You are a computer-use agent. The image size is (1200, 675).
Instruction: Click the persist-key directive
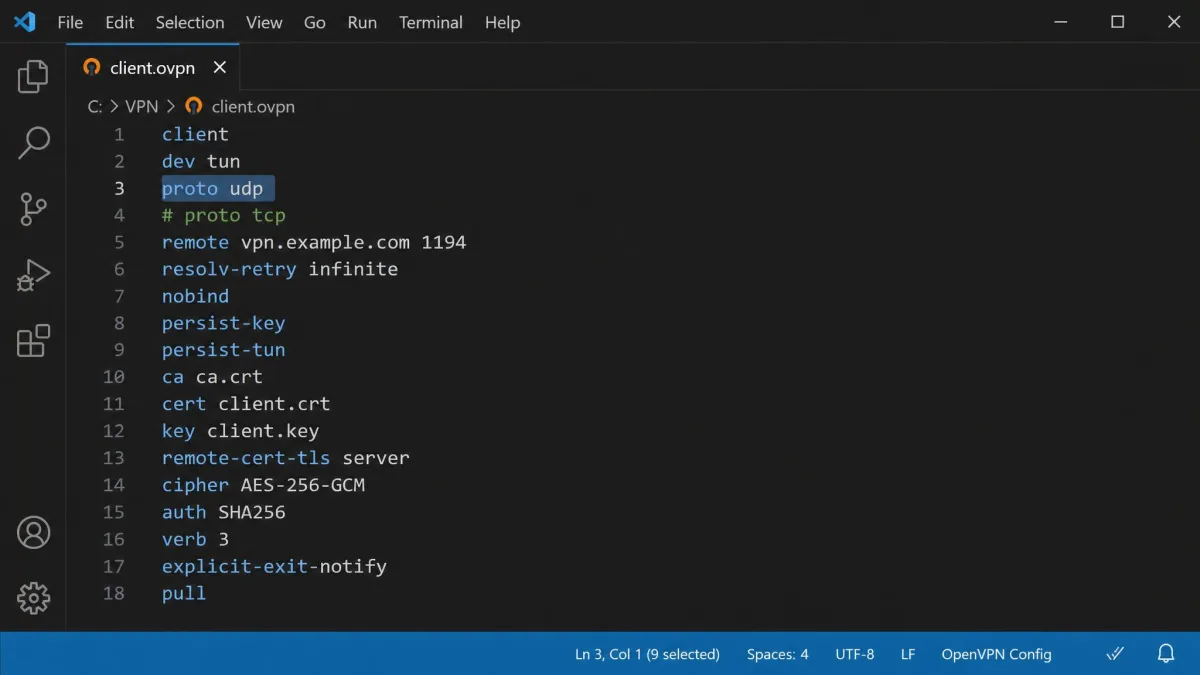point(224,323)
